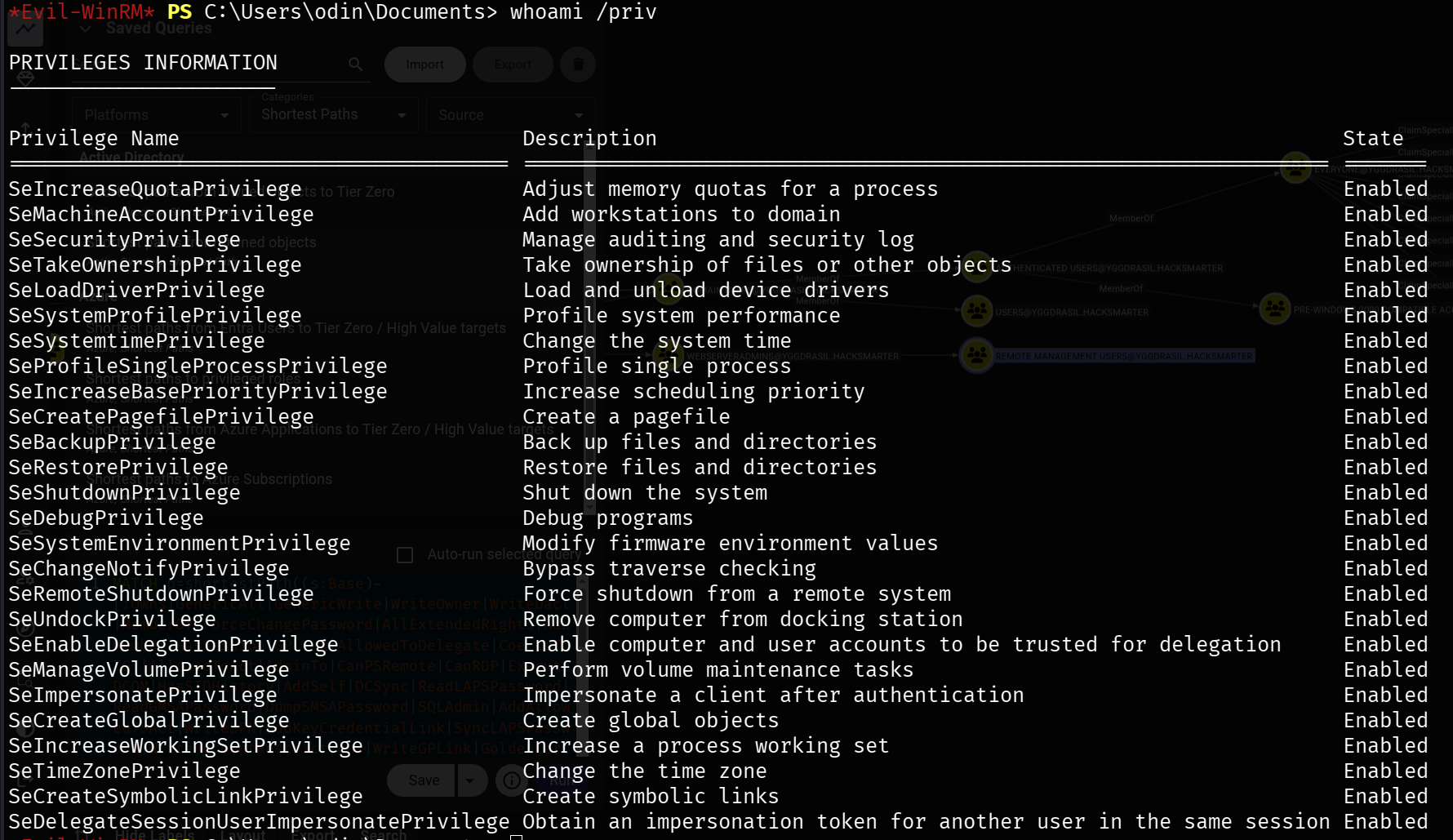The image size is (1453, 840).
Task: Click 'SeIncreaseWorkingSetPrivilege' text
Action: (185, 746)
